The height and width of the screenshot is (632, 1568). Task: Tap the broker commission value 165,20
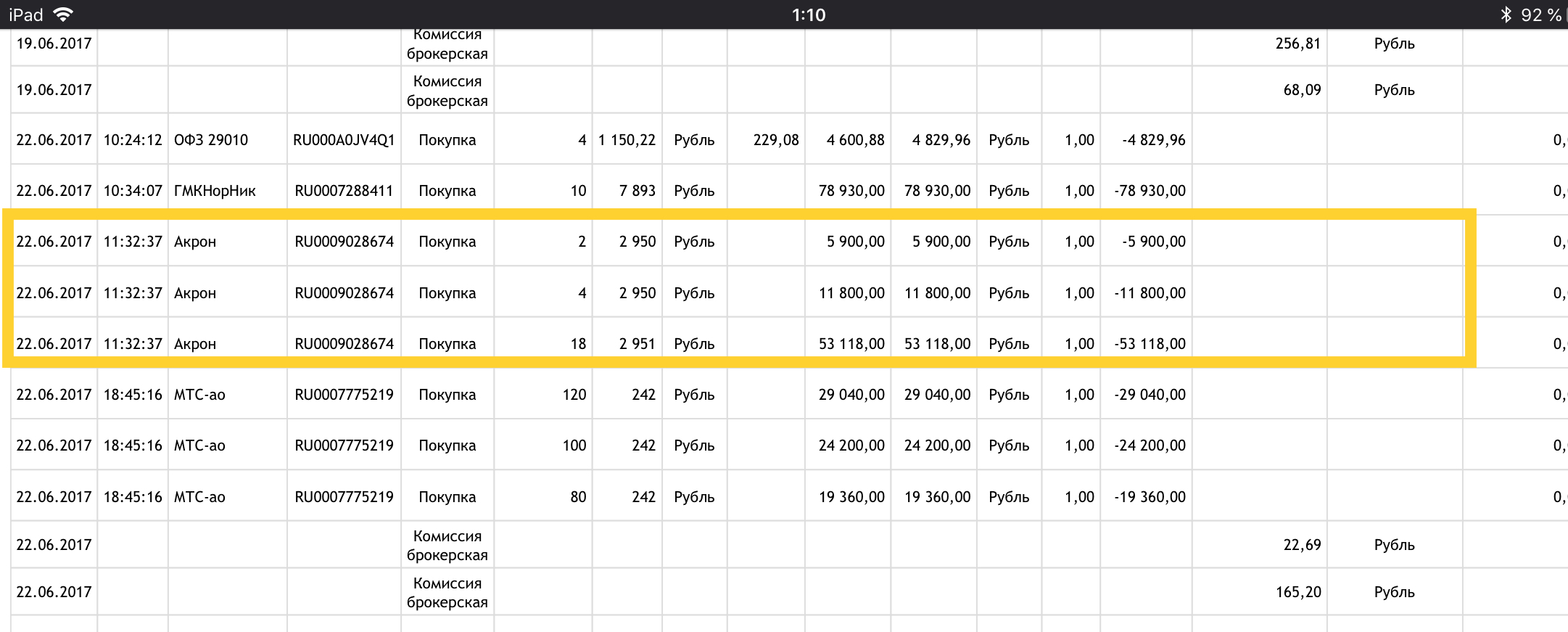1297,592
